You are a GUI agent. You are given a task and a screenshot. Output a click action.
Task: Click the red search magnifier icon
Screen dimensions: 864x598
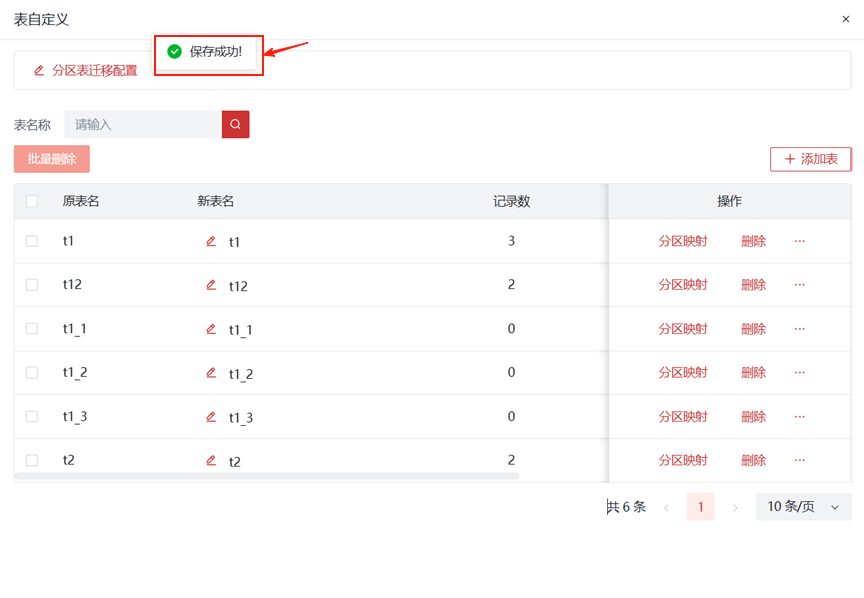[x=235, y=124]
